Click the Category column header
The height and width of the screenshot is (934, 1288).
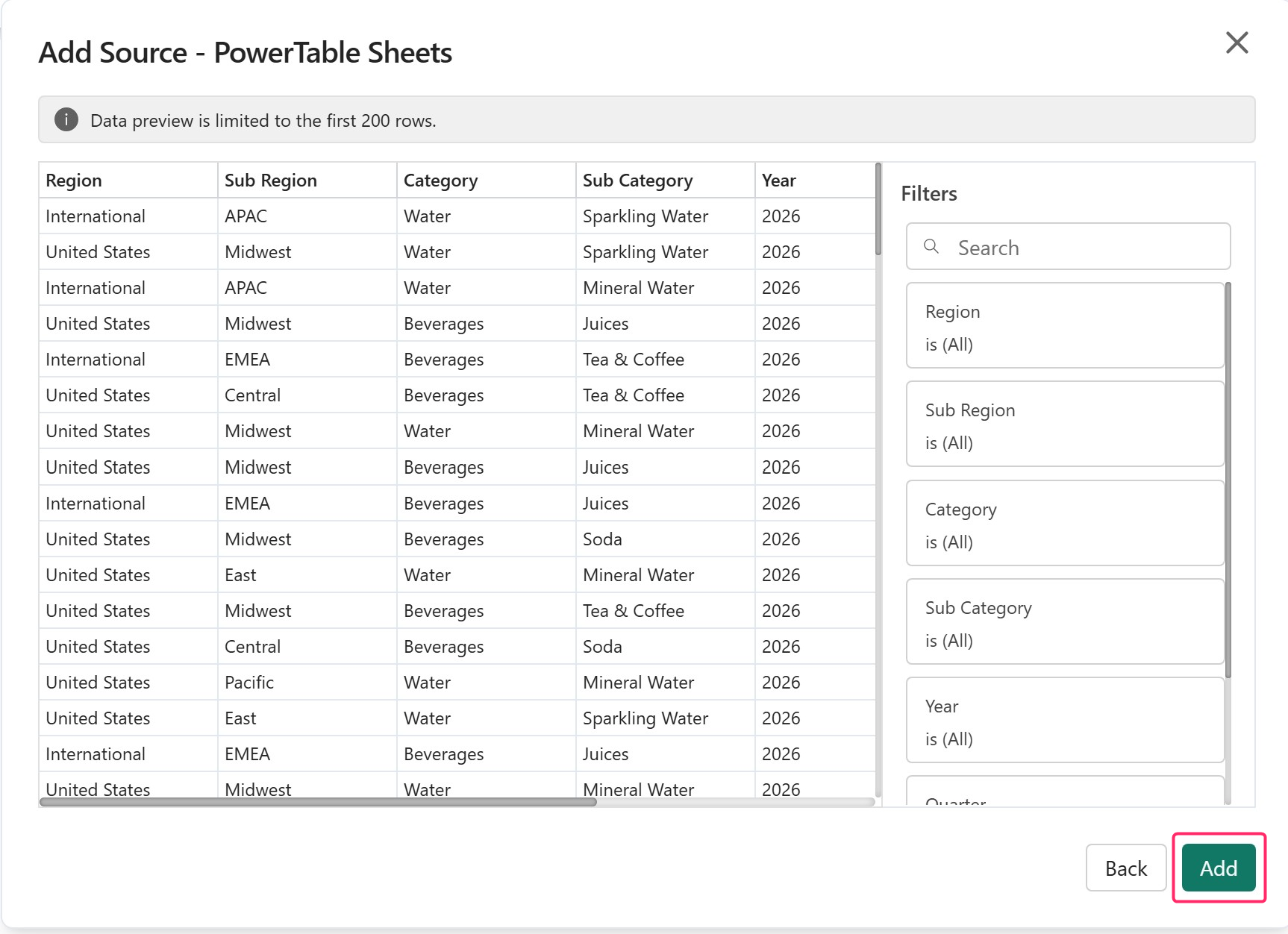(486, 181)
